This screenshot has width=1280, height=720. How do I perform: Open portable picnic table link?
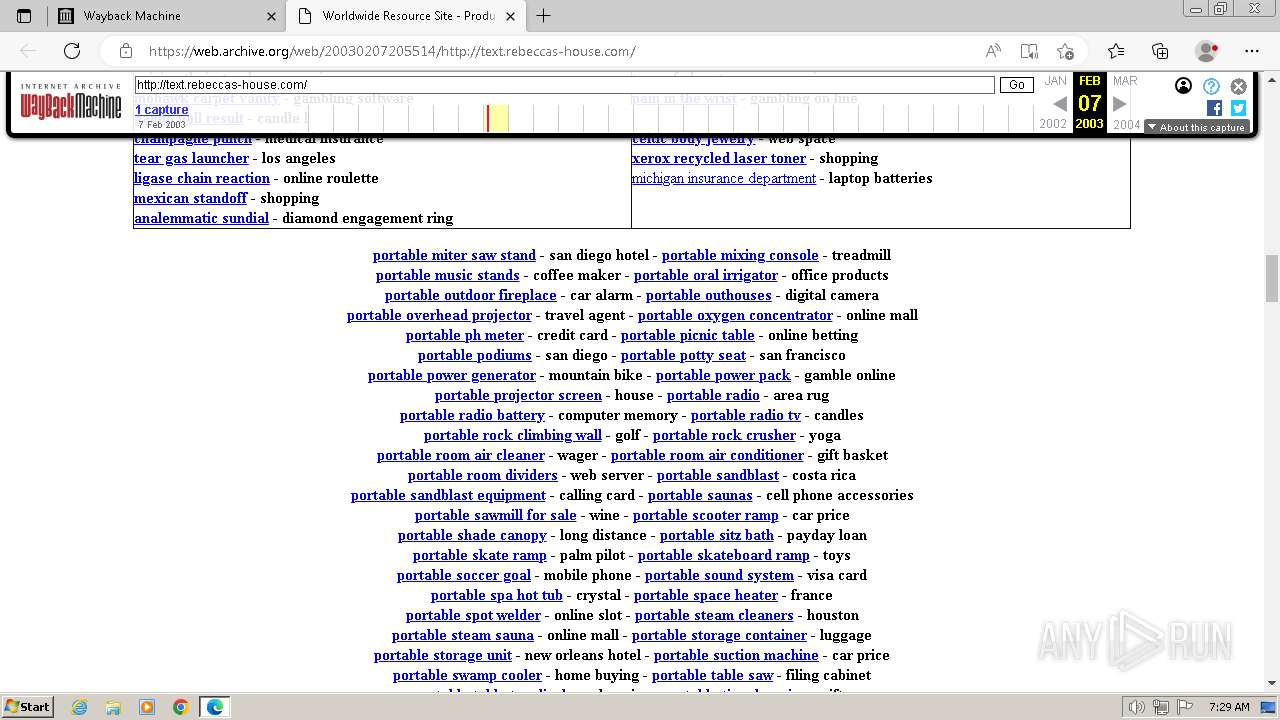[x=688, y=335]
